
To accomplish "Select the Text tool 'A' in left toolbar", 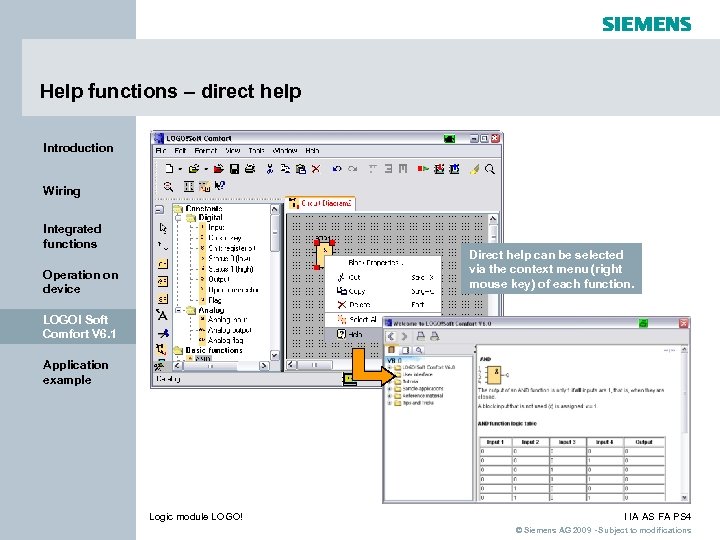I will click(162, 315).
